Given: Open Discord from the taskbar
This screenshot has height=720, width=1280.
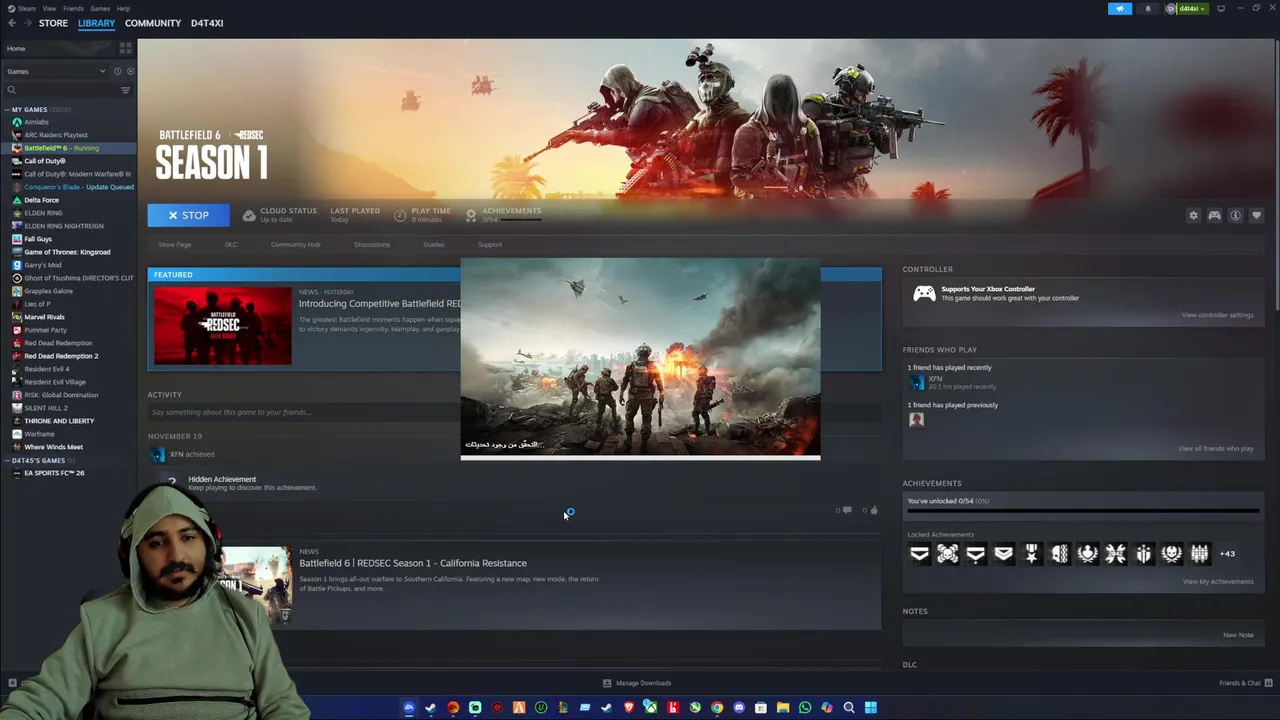Looking at the screenshot, I should tap(739, 707).
